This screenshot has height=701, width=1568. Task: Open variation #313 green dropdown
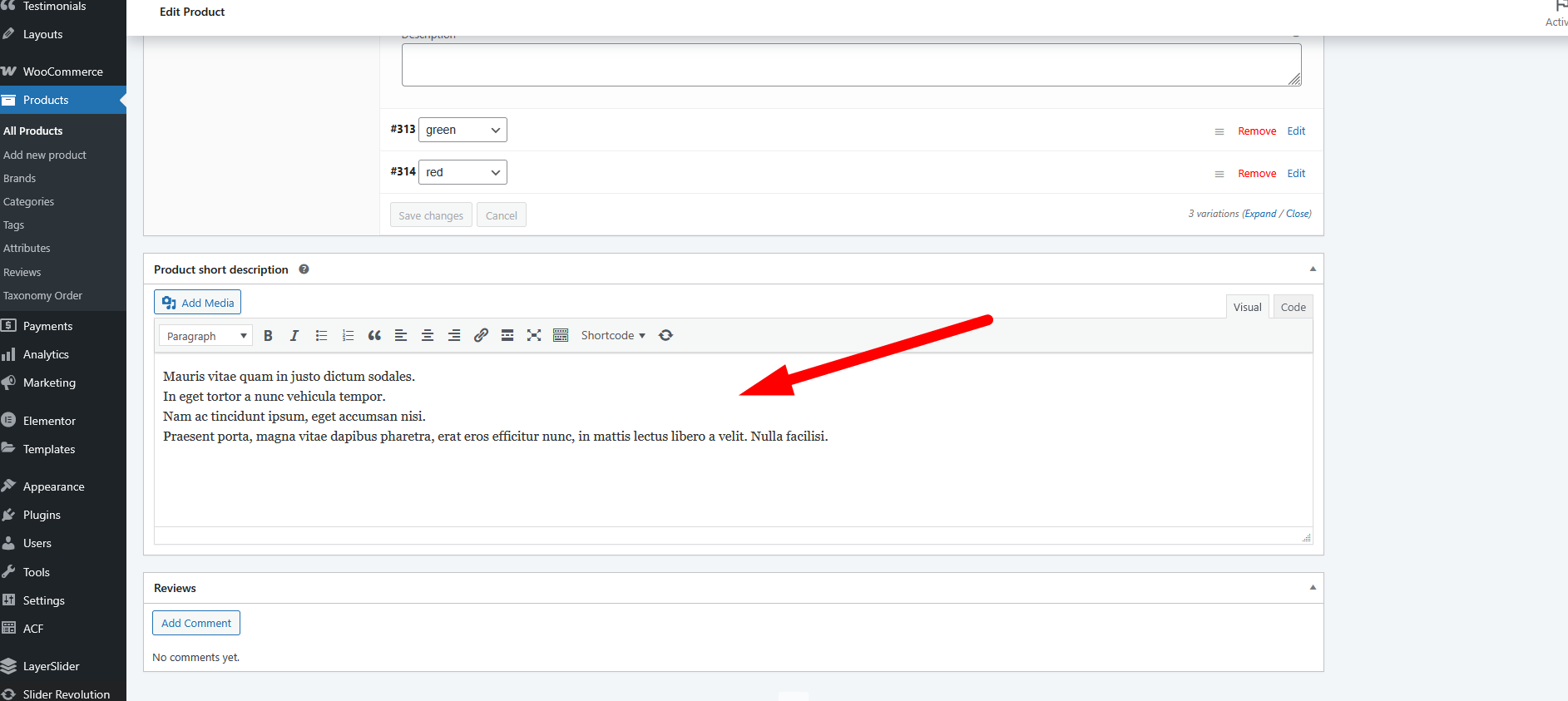tap(462, 130)
